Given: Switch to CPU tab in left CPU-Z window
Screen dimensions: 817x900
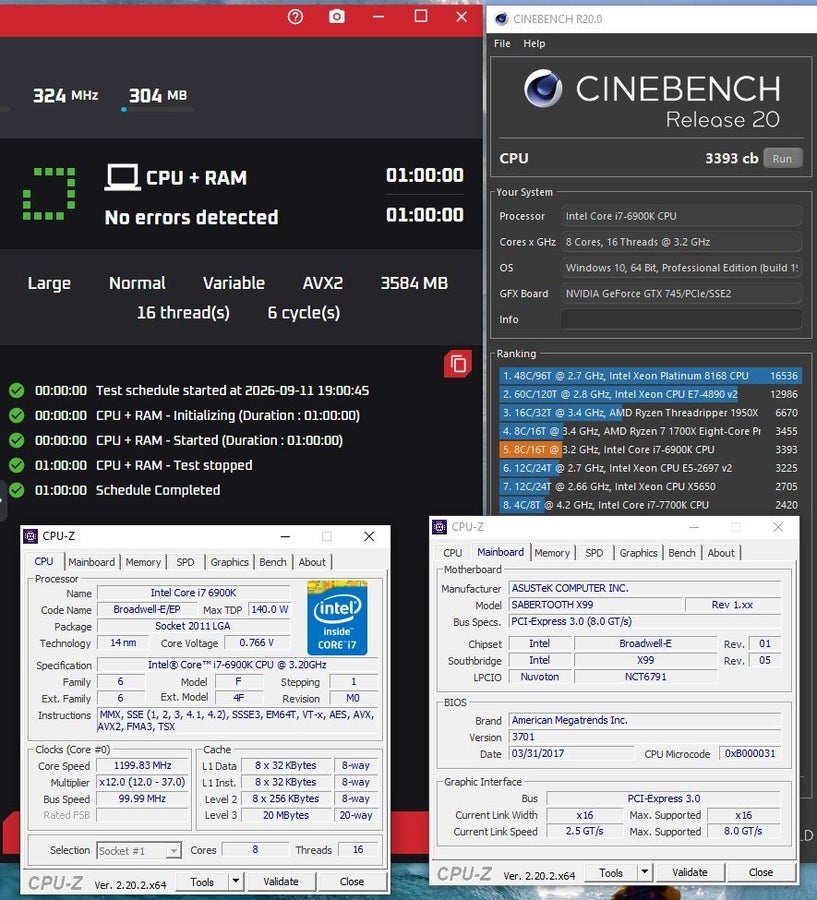Looking at the screenshot, I should pyautogui.click(x=44, y=562).
